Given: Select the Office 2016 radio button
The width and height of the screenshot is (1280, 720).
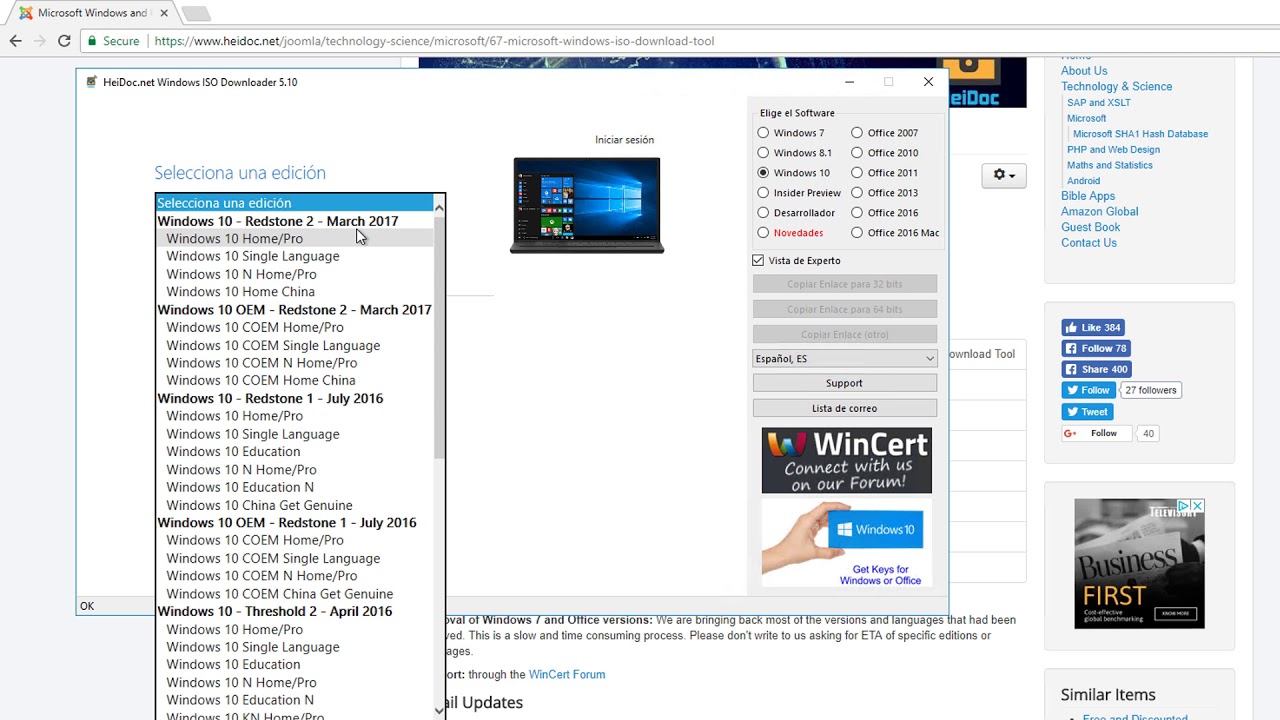Looking at the screenshot, I should pos(857,213).
